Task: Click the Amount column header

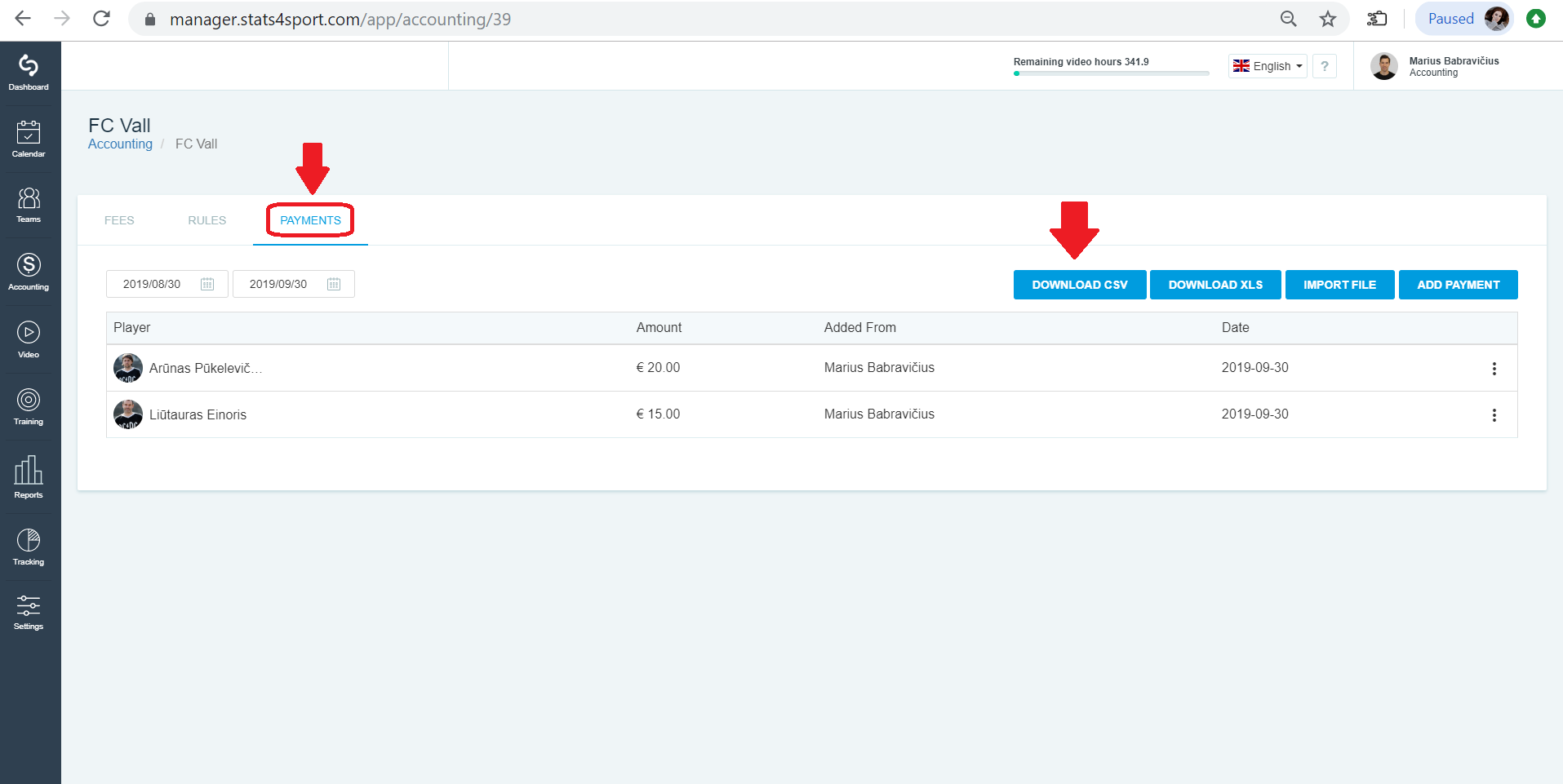Action: [x=659, y=327]
